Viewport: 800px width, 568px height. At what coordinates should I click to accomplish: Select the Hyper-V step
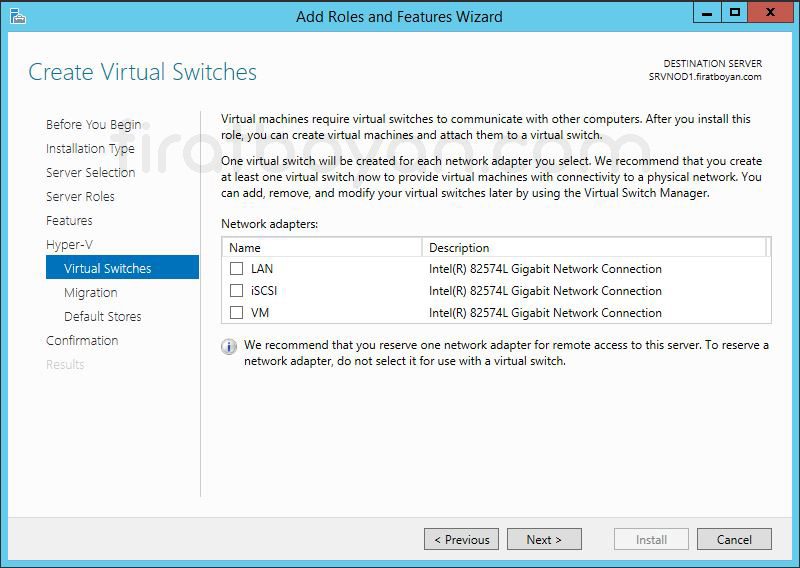69,244
